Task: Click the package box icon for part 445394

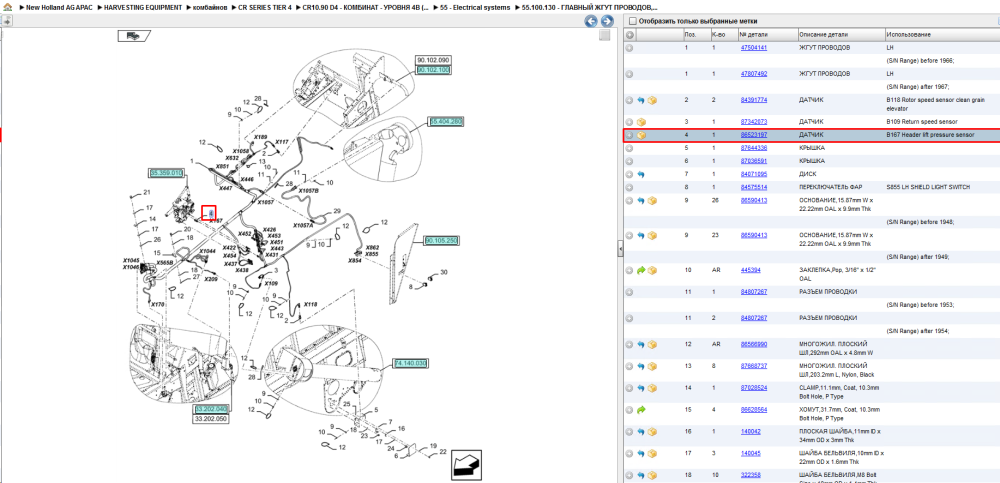Action: tap(652, 270)
